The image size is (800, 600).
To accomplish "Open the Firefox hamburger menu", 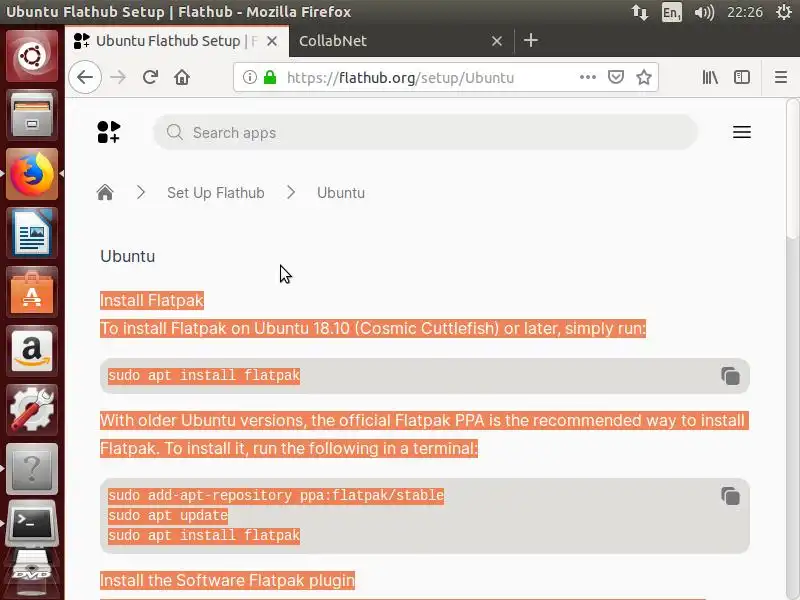I will coord(781,77).
